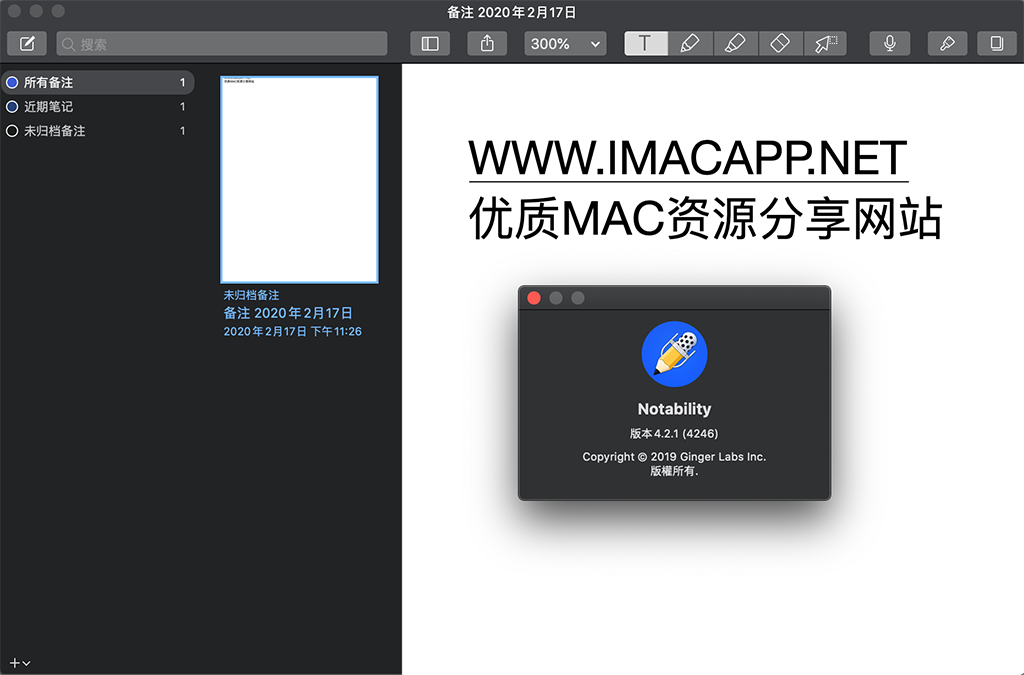Select 近期笔记 in the sidebar
Image resolution: width=1024 pixels, height=675 pixels.
(98, 106)
